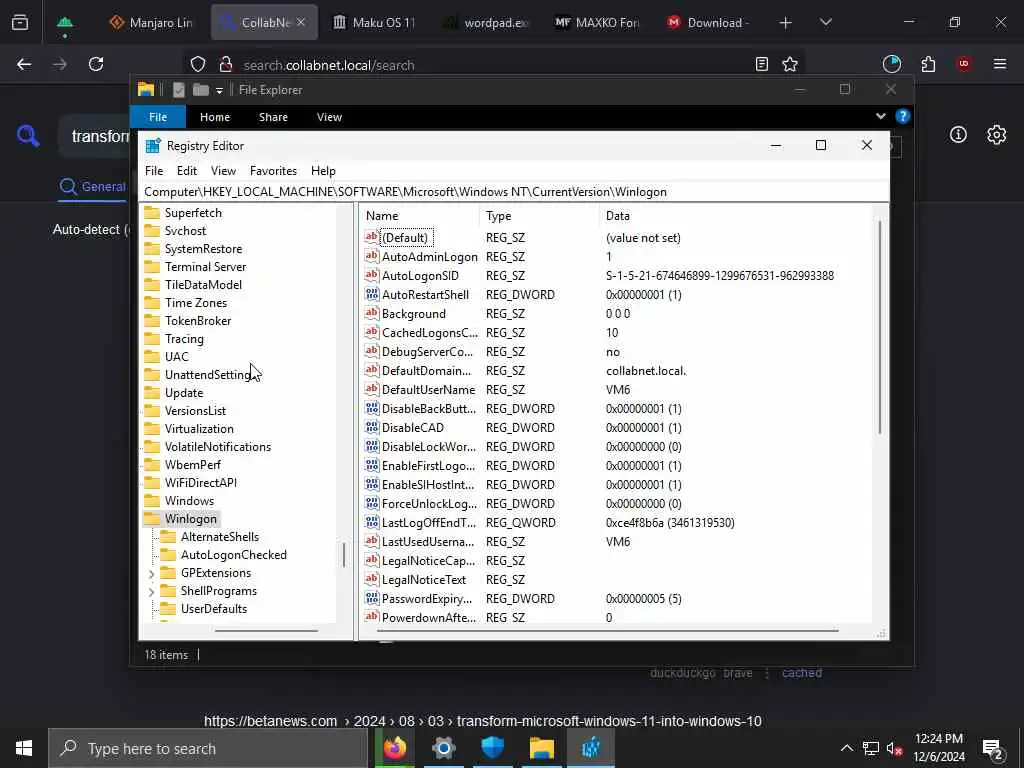Open File Explorer Home ribbon tab

[x=215, y=117]
